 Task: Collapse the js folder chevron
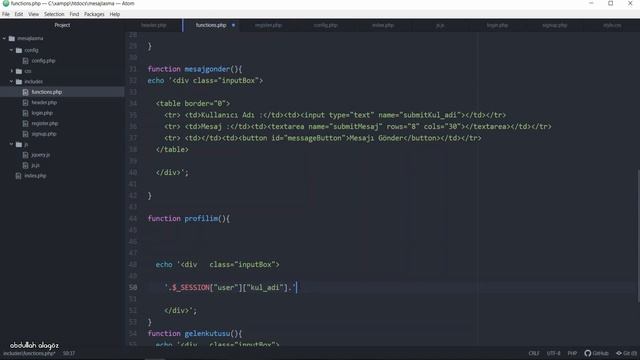(x=11, y=144)
